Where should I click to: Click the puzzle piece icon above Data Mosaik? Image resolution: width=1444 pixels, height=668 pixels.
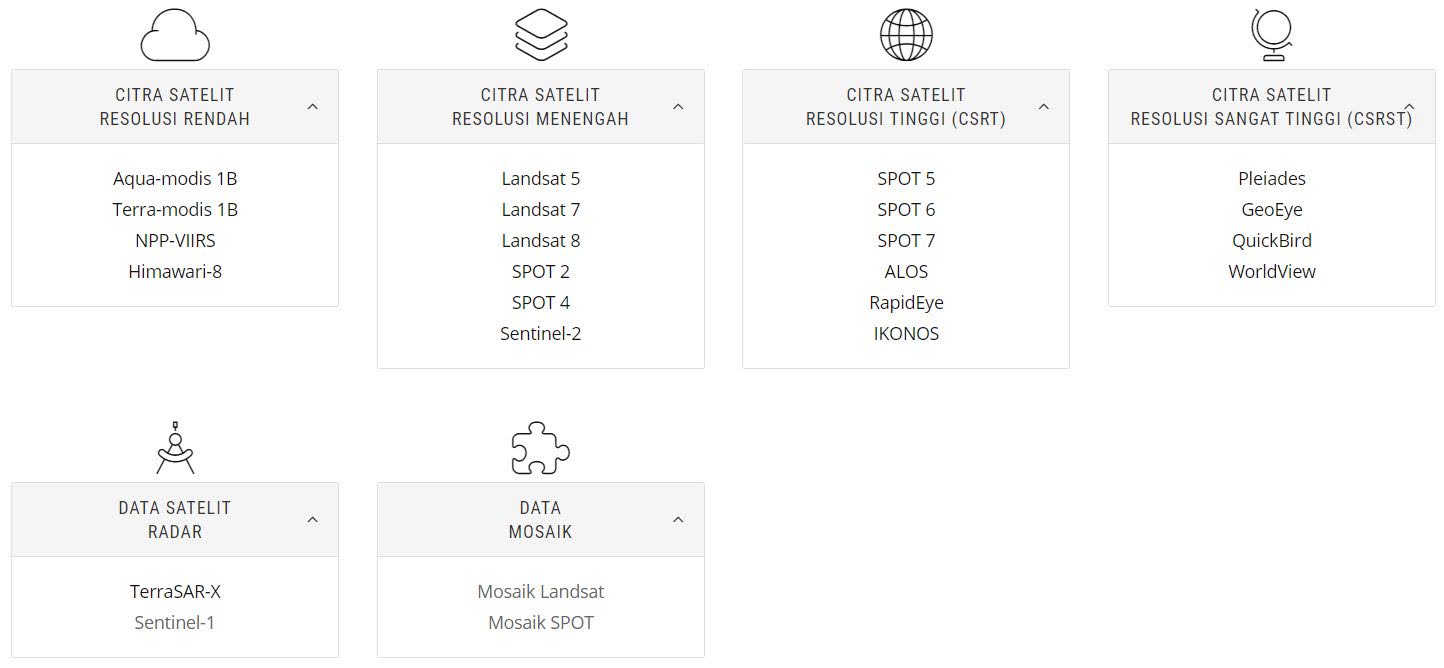(x=541, y=447)
